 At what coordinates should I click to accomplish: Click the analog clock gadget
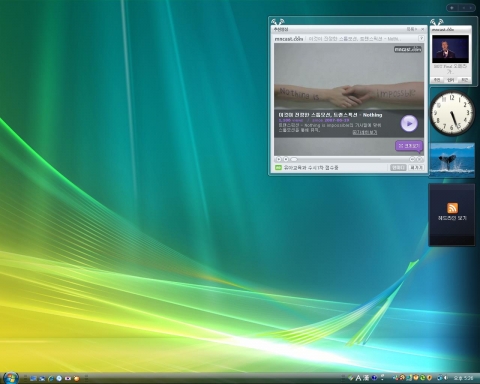point(452,112)
